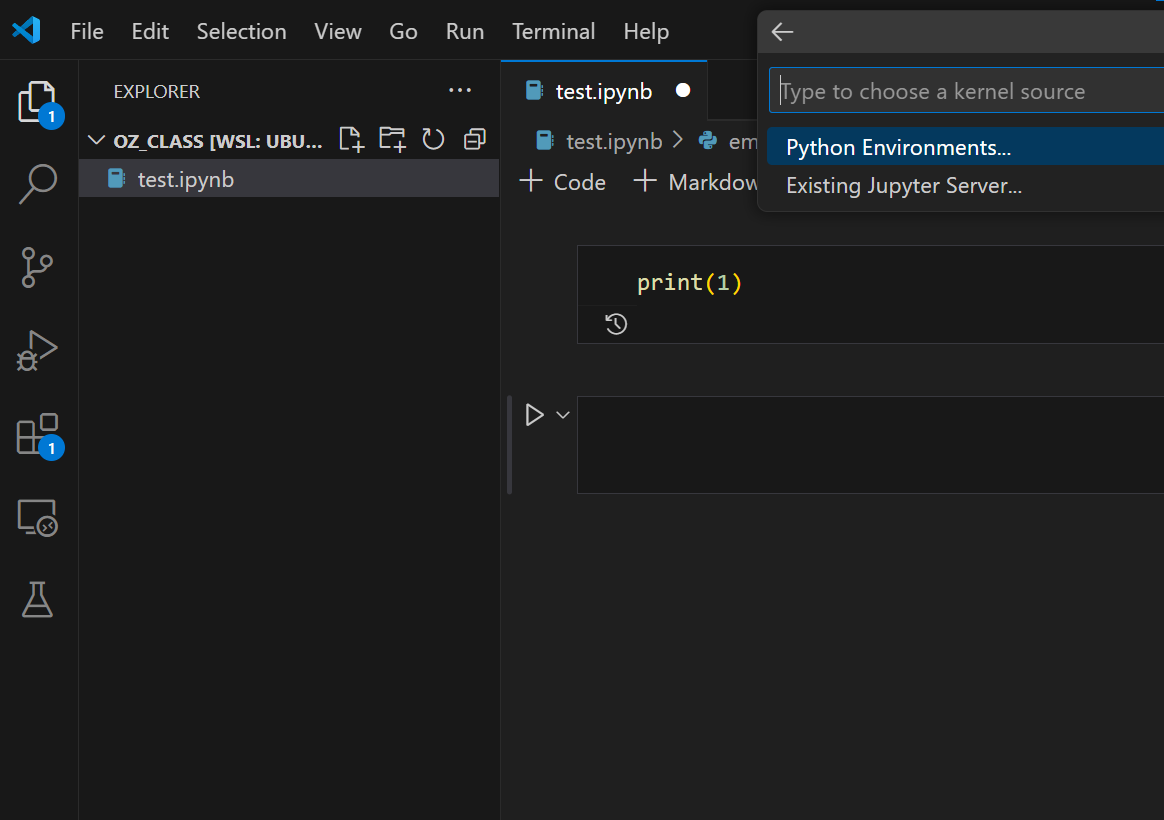Open the Terminal menu
The height and width of the screenshot is (820, 1164).
(554, 31)
